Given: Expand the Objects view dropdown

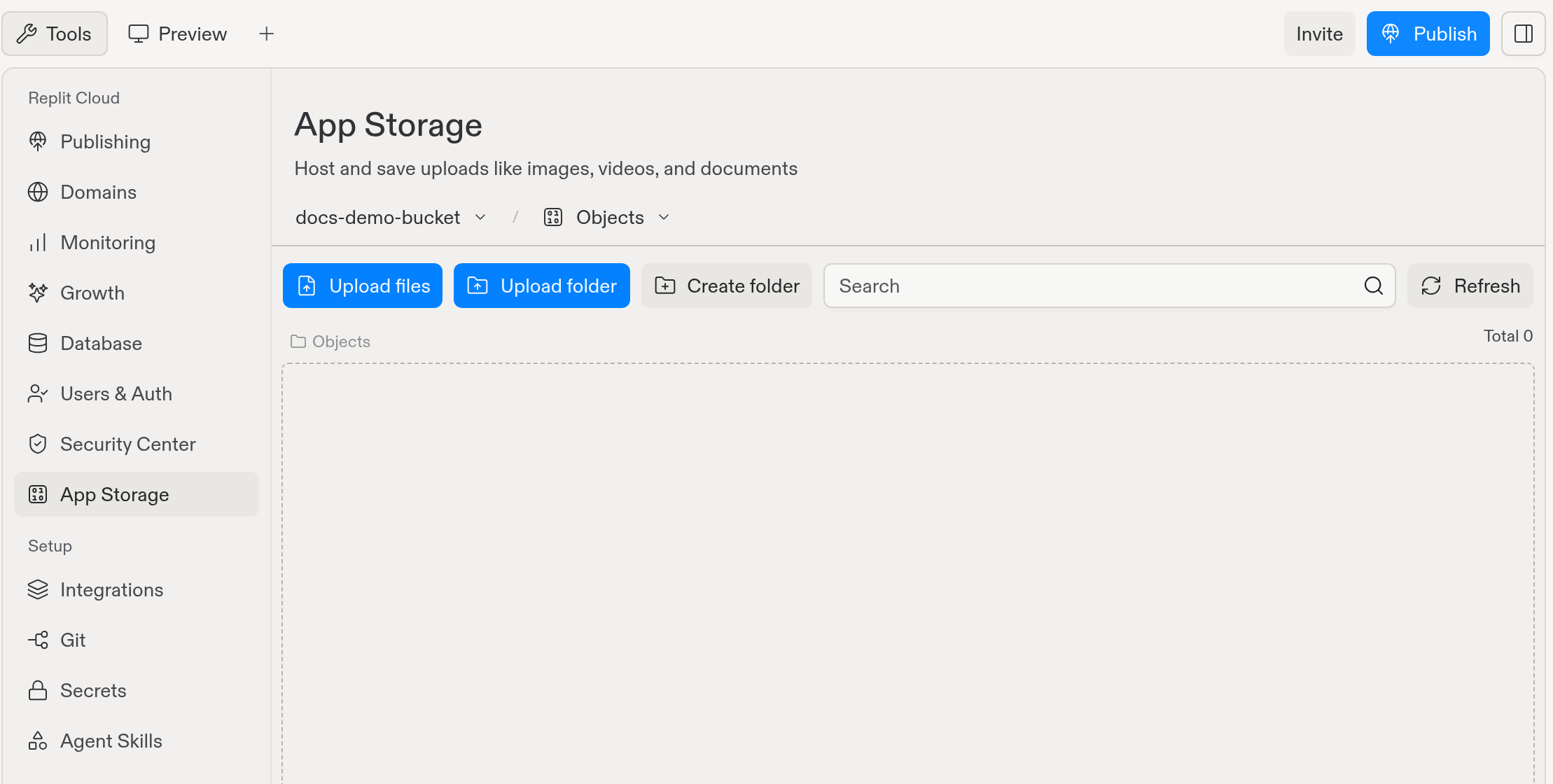Looking at the screenshot, I should pyautogui.click(x=606, y=218).
